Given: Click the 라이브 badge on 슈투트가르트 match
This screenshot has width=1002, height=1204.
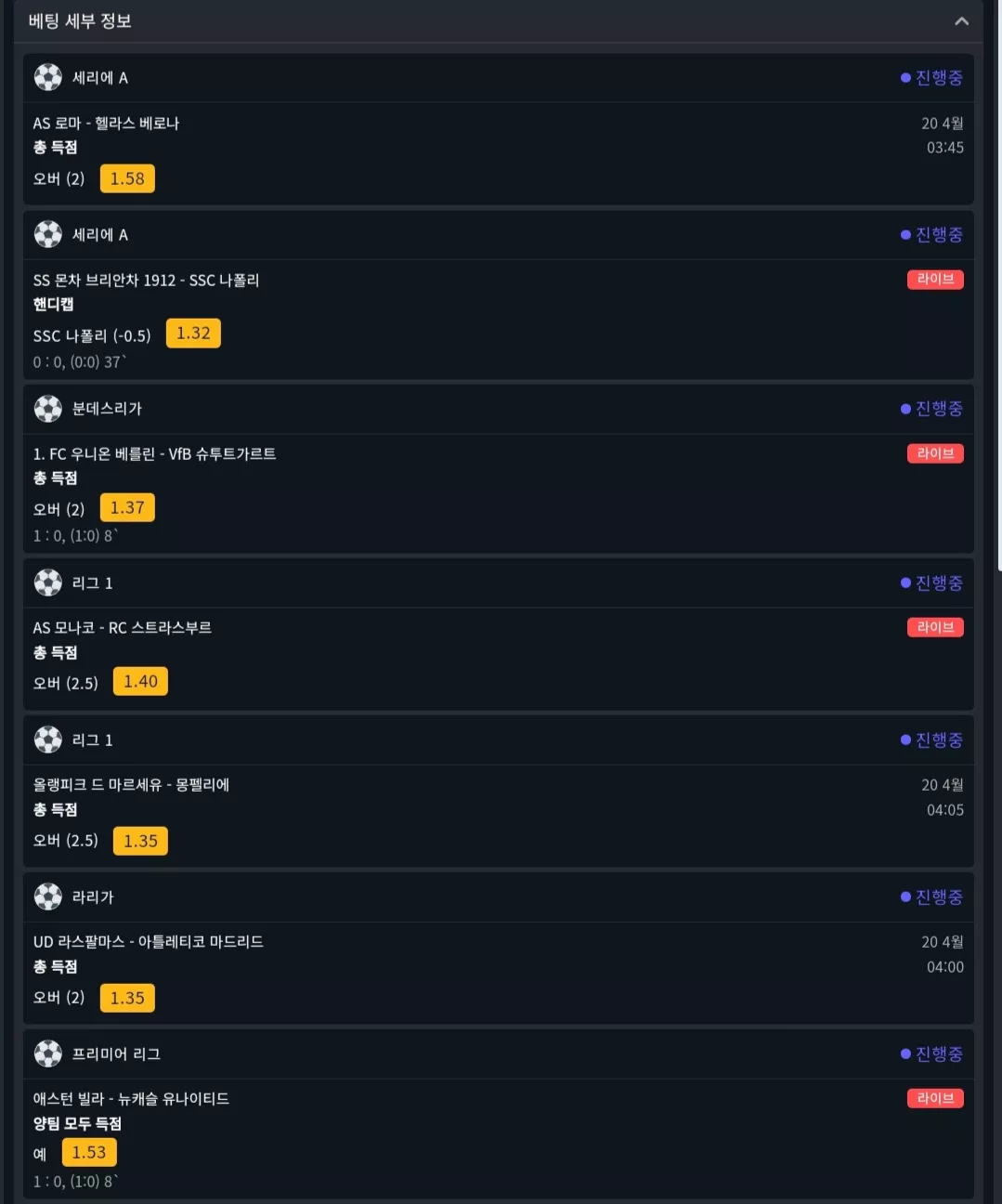Looking at the screenshot, I should coord(935,453).
